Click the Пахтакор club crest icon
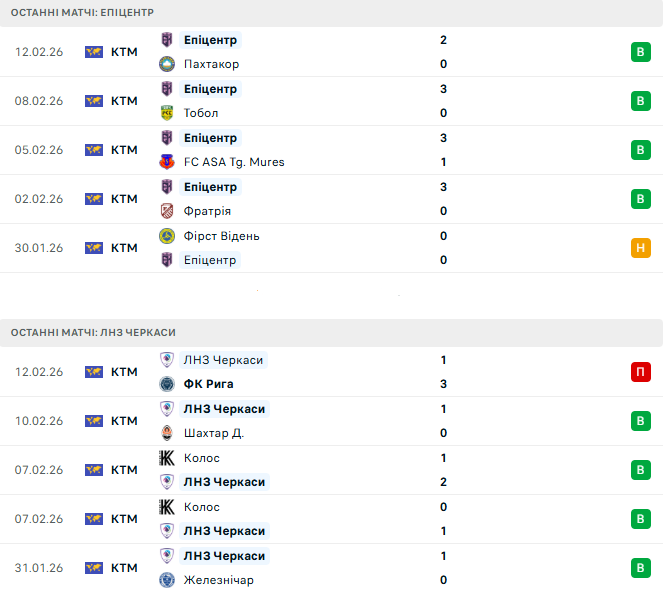665x590 pixels. pyautogui.click(x=167, y=64)
